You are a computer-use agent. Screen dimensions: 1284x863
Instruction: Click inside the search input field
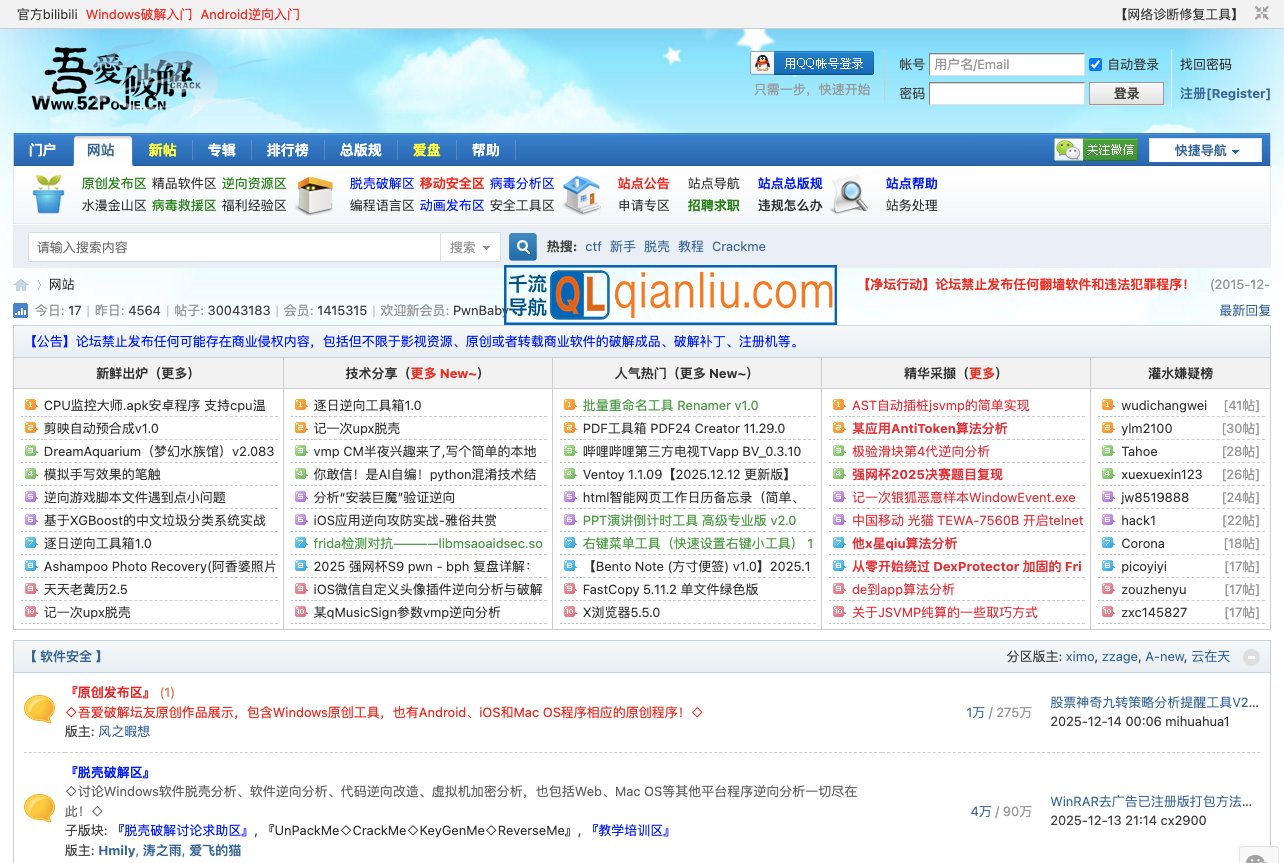tap(230, 246)
